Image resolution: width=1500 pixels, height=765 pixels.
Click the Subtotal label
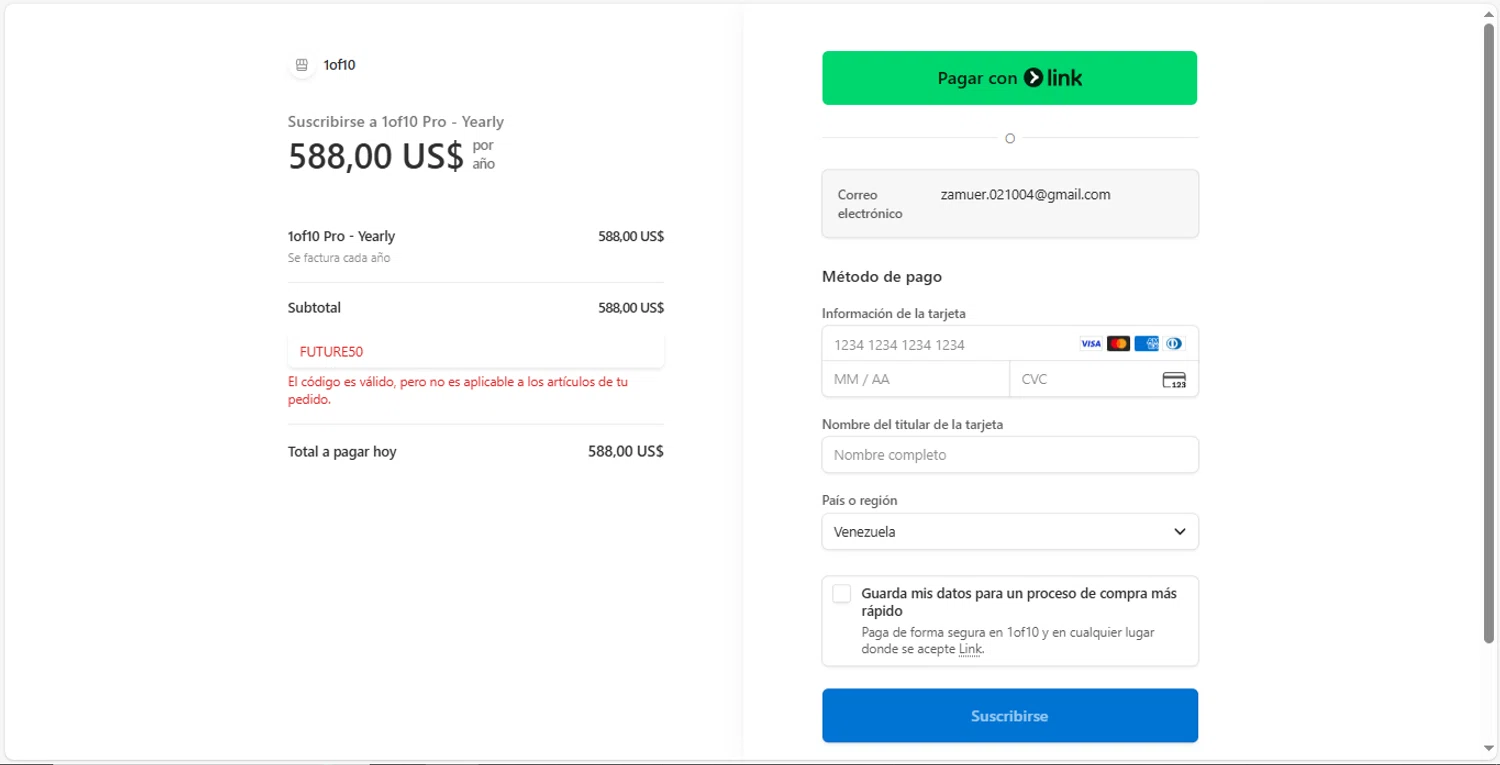coord(314,308)
